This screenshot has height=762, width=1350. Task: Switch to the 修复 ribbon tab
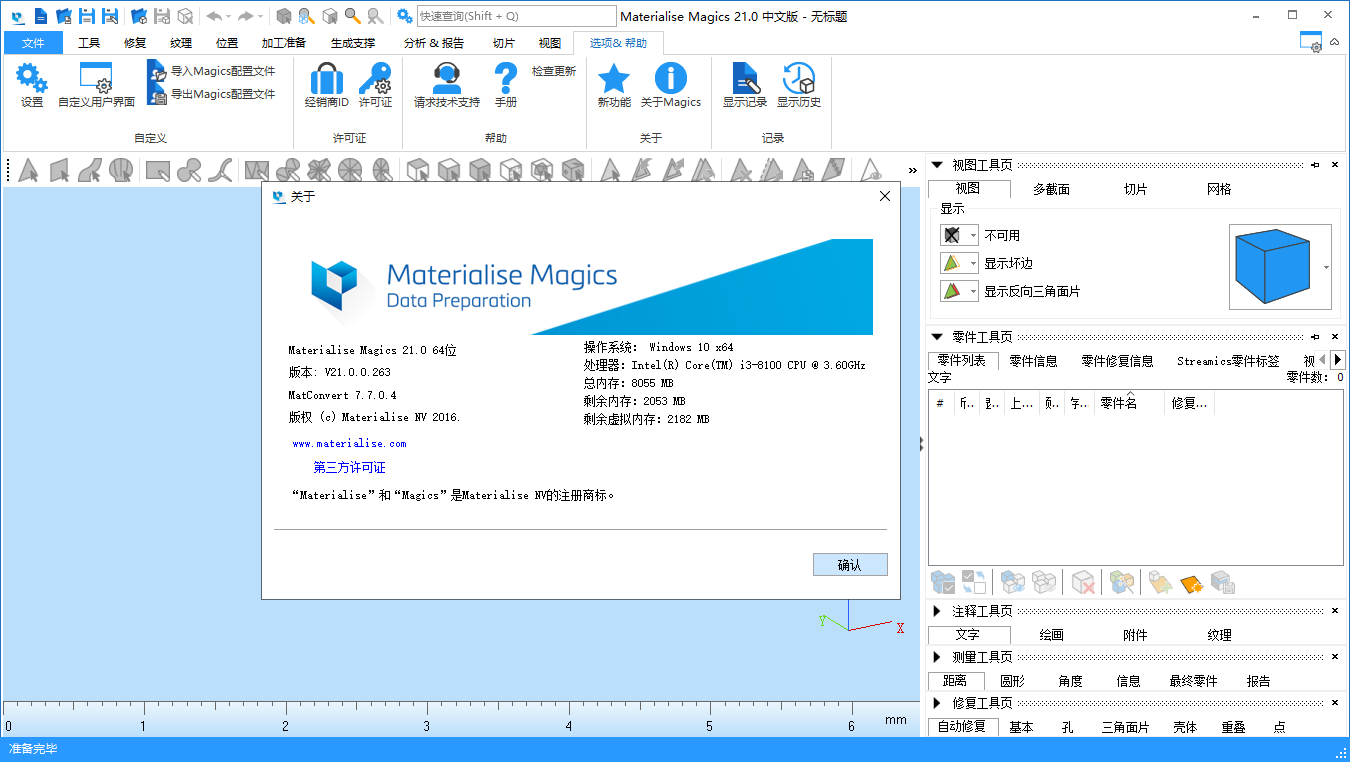[135, 43]
